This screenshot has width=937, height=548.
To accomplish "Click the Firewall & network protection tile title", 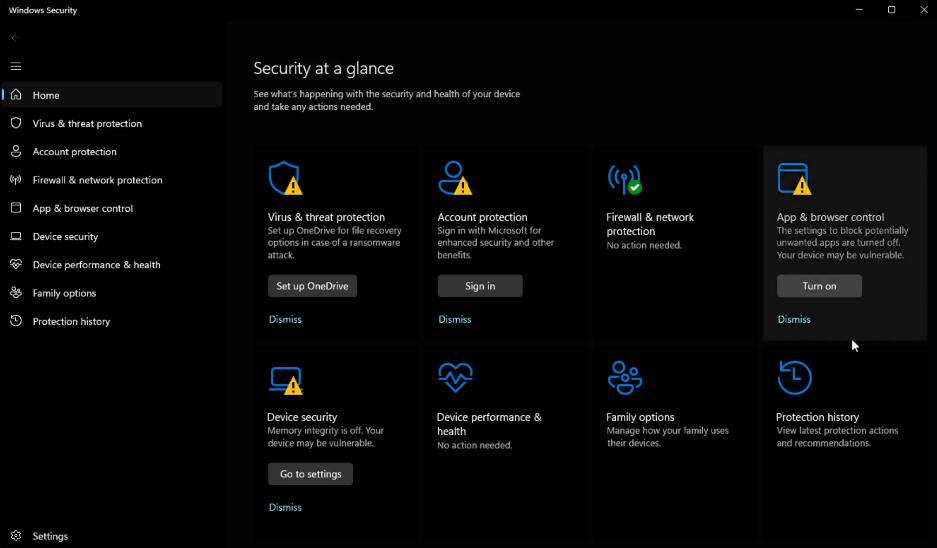I will (x=650, y=224).
